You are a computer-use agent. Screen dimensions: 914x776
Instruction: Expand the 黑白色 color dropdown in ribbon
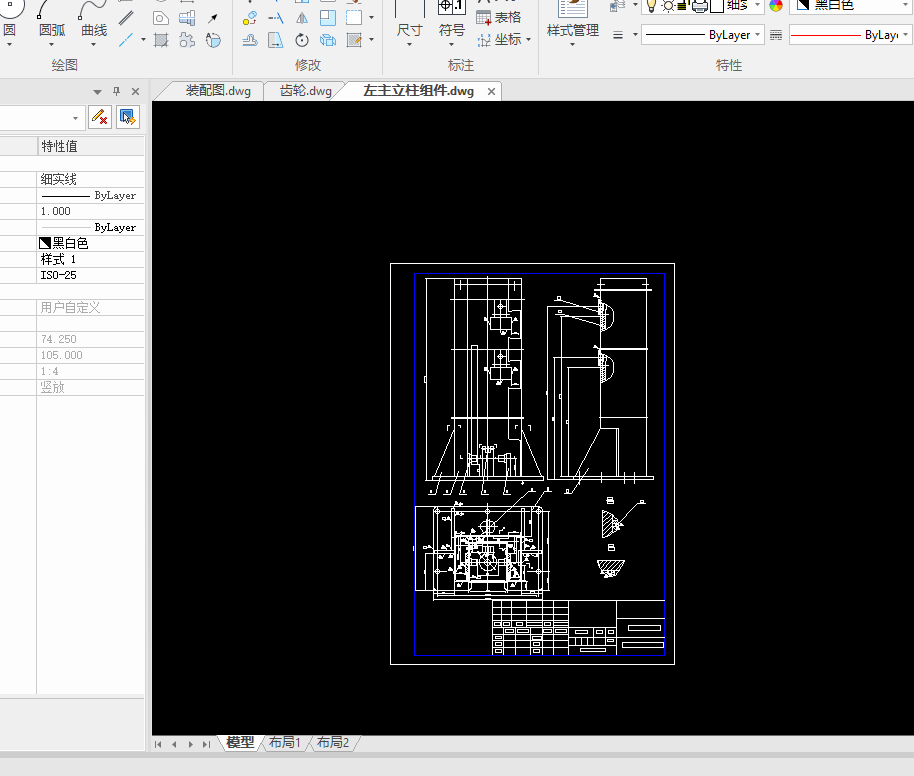click(850, 6)
